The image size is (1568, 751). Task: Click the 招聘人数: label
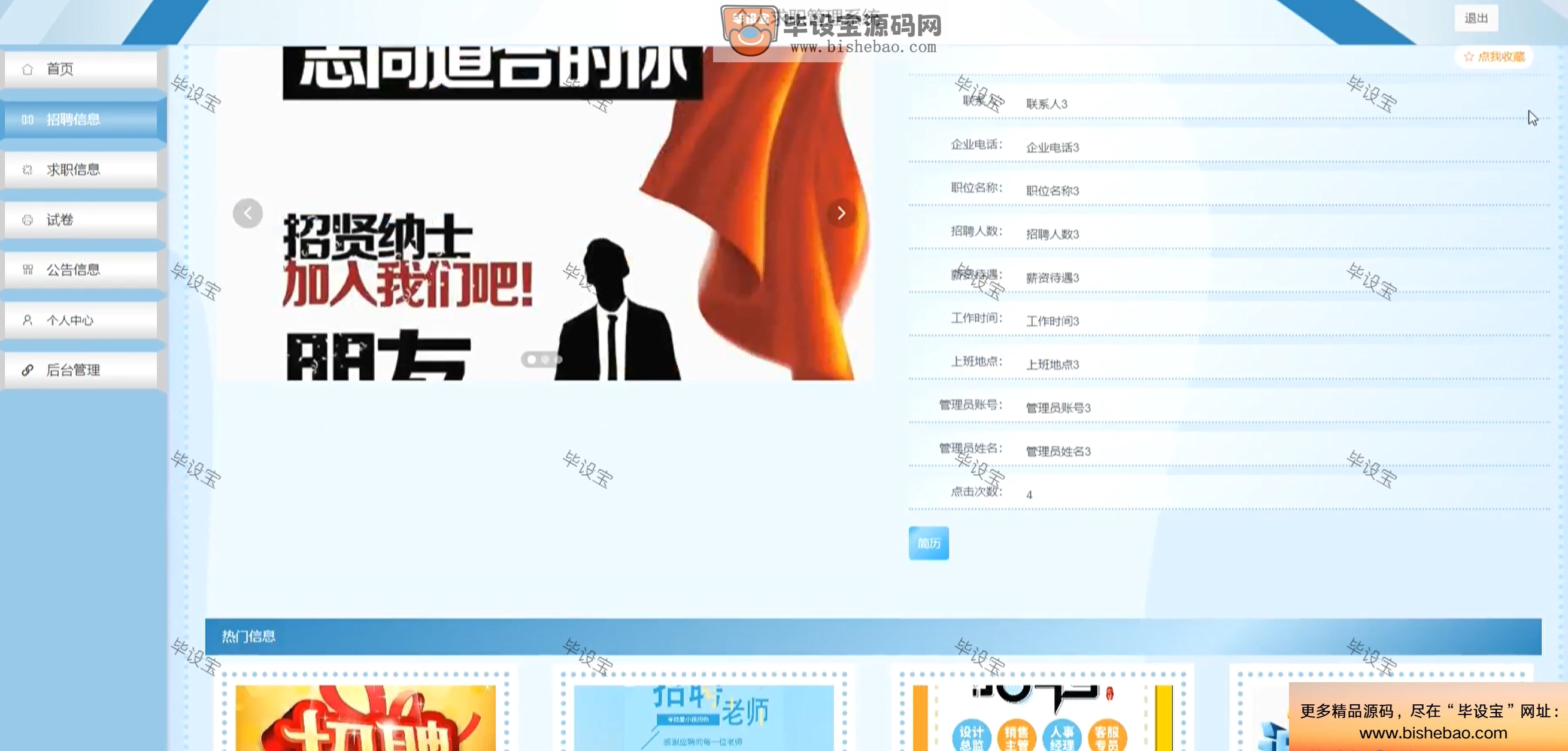click(976, 231)
